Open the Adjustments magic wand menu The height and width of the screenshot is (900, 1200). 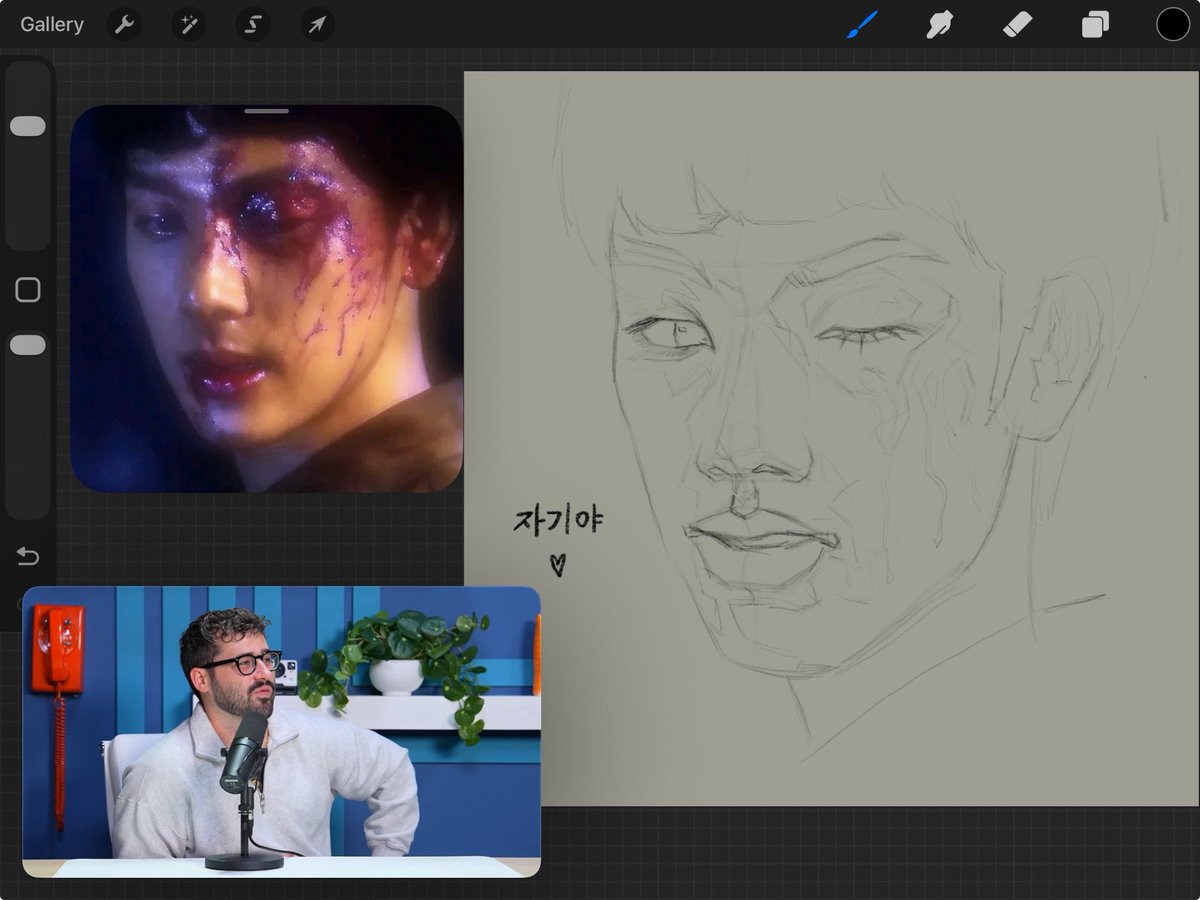pyautogui.click(x=188, y=24)
